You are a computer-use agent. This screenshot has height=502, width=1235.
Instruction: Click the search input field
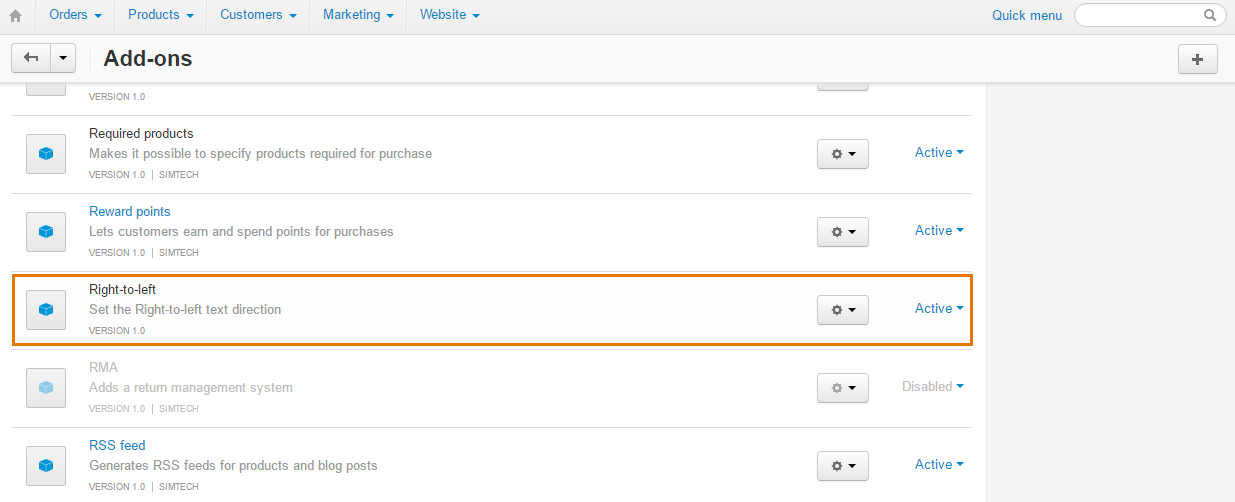click(x=1150, y=15)
